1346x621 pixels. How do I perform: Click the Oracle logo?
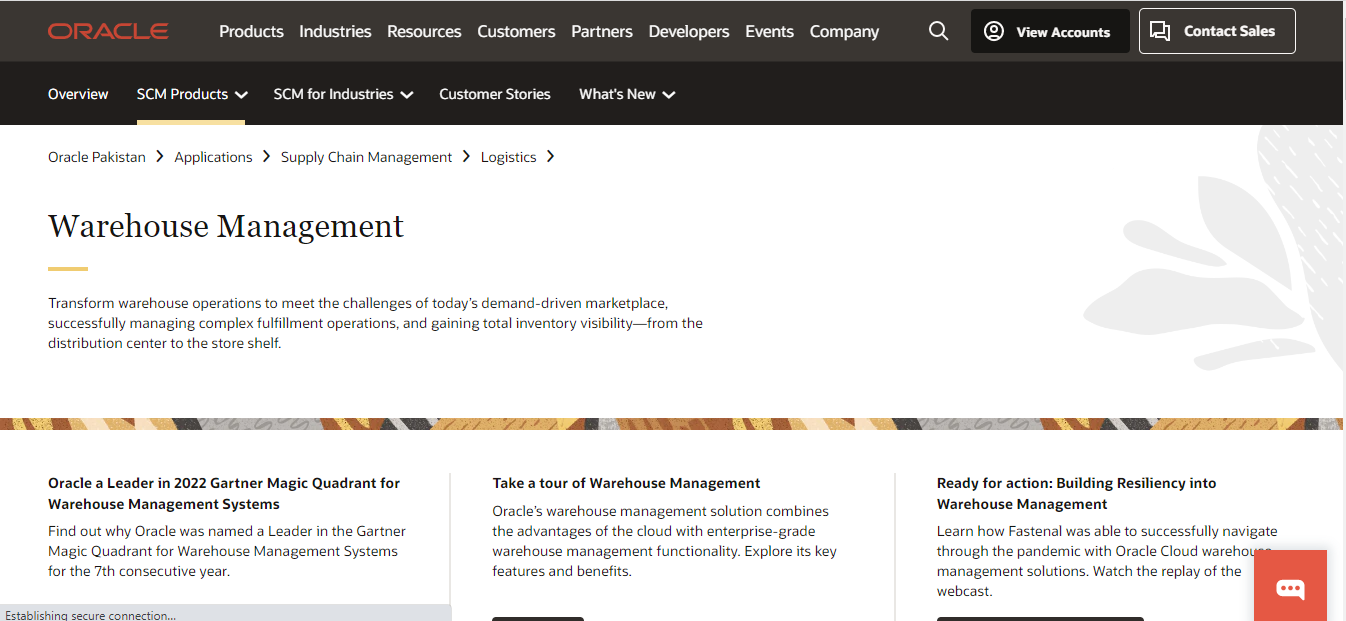click(108, 31)
